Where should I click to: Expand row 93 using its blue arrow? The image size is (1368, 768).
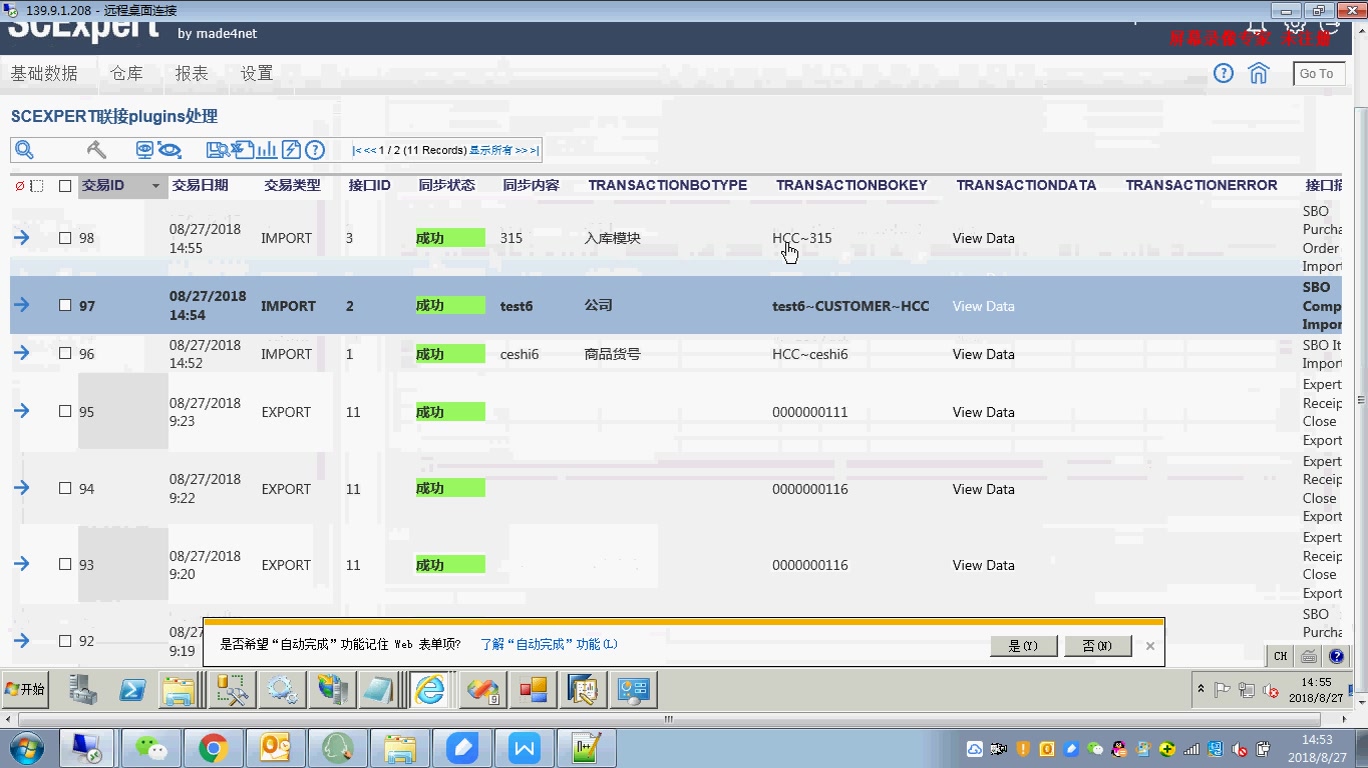22,564
